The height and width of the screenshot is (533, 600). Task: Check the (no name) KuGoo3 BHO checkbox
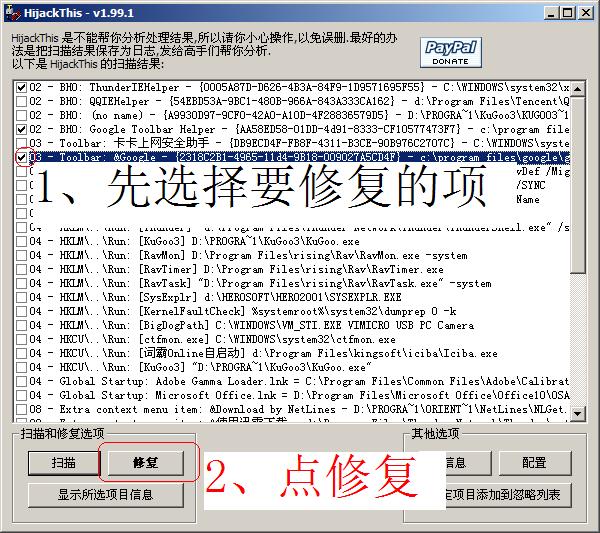[21, 115]
